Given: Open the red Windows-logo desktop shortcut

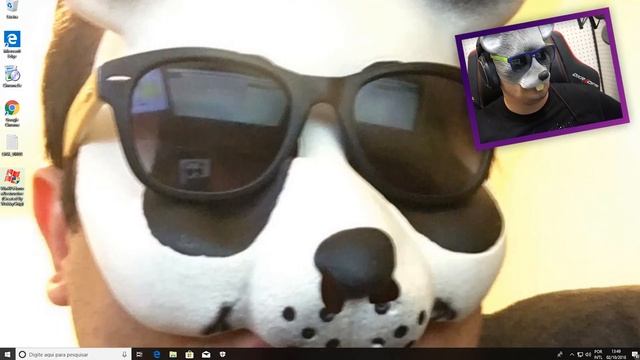Looking at the screenshot, I should click(12, 187).
